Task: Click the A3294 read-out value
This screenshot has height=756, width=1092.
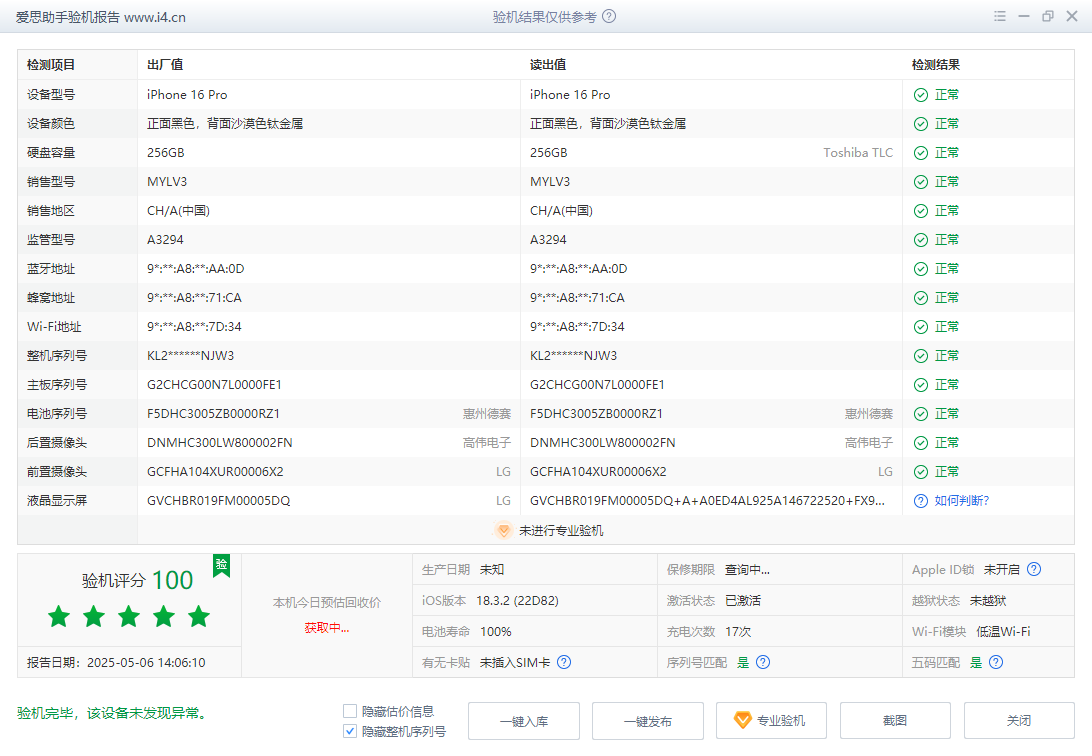Action: [x=548, y=240]
